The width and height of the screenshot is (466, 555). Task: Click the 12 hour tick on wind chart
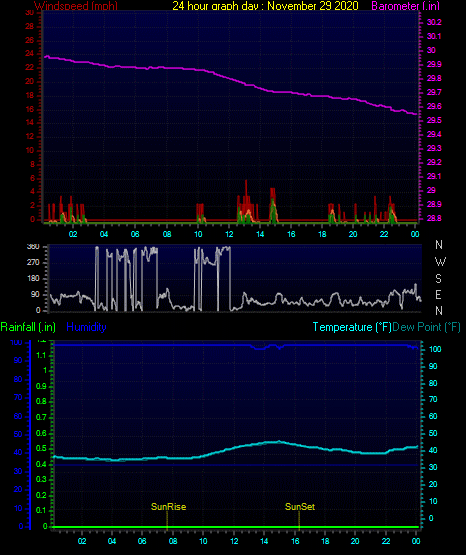[229, 234]
